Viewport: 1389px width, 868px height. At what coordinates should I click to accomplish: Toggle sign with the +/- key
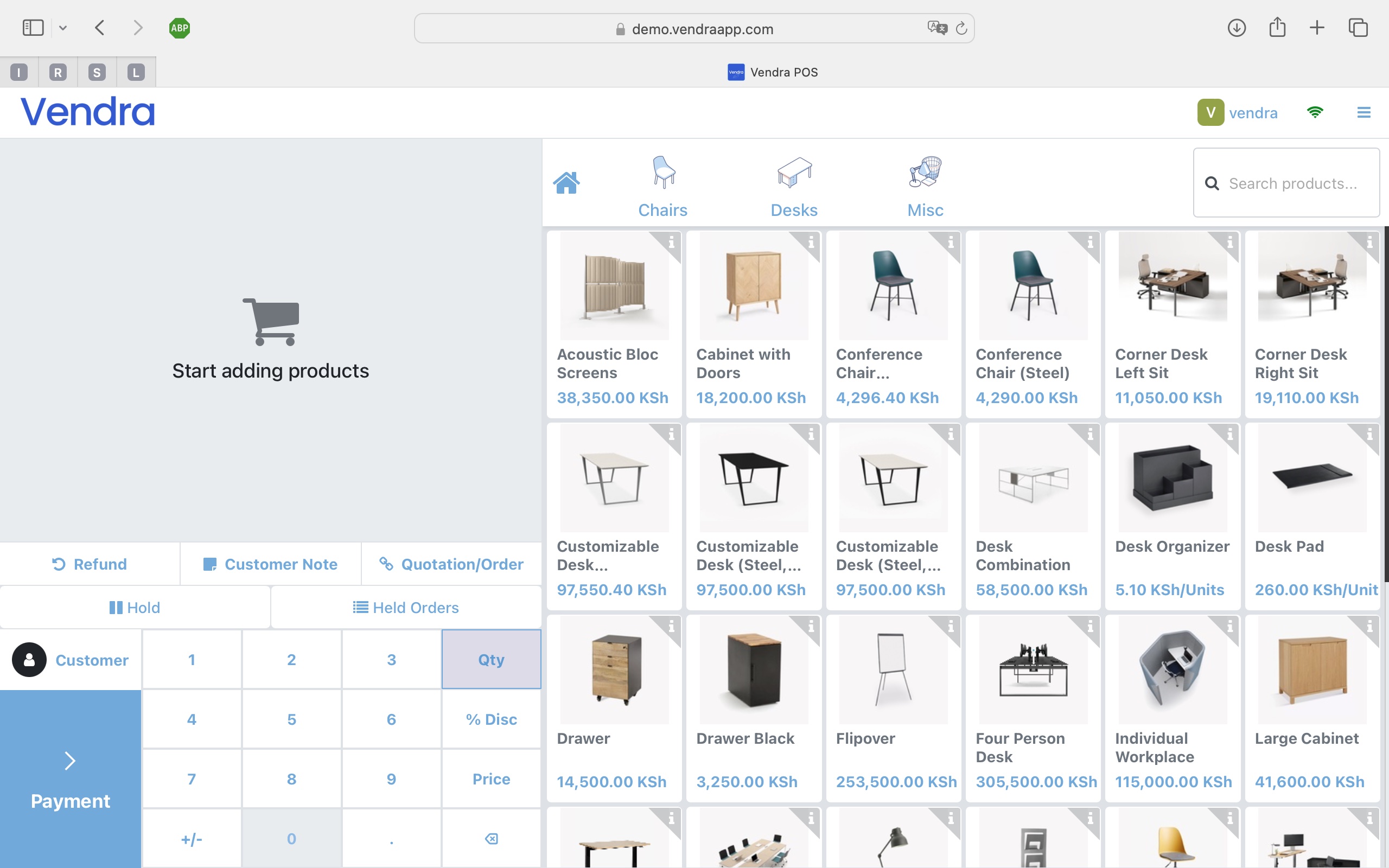pyautogui.click(x=192, y=838)
